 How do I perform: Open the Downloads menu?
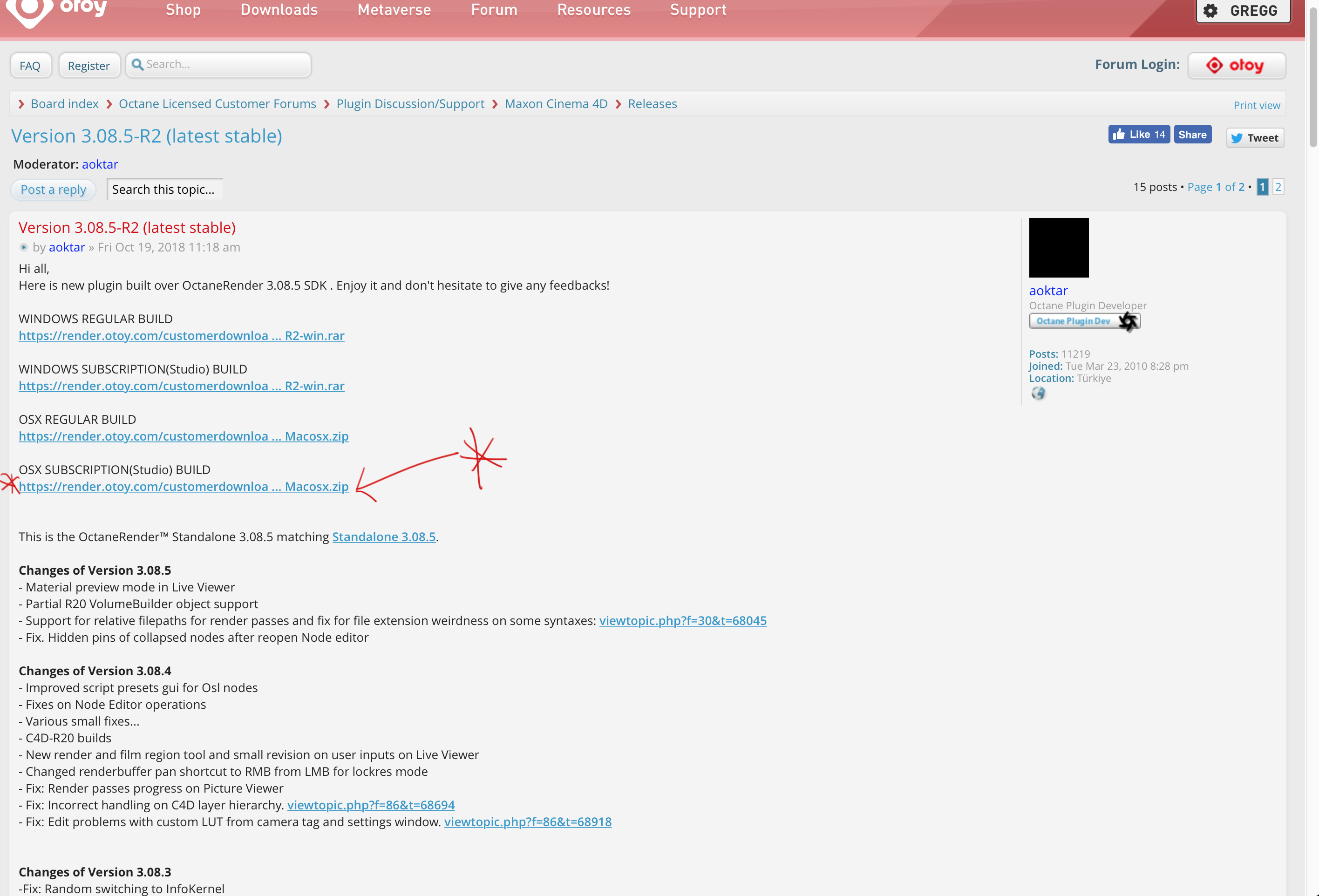point(279,10)
